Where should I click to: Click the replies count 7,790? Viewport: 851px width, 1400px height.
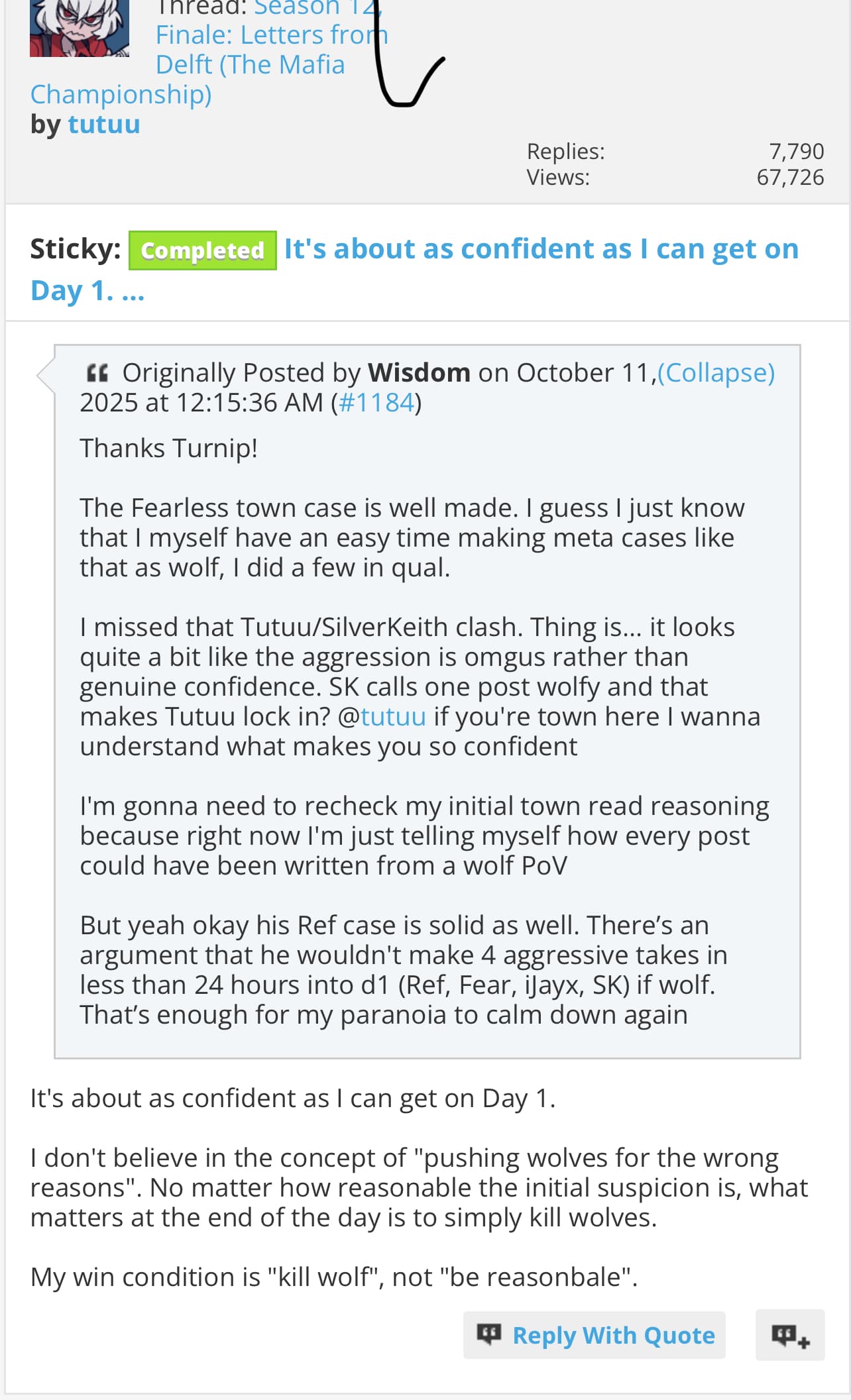pos(796,151)
